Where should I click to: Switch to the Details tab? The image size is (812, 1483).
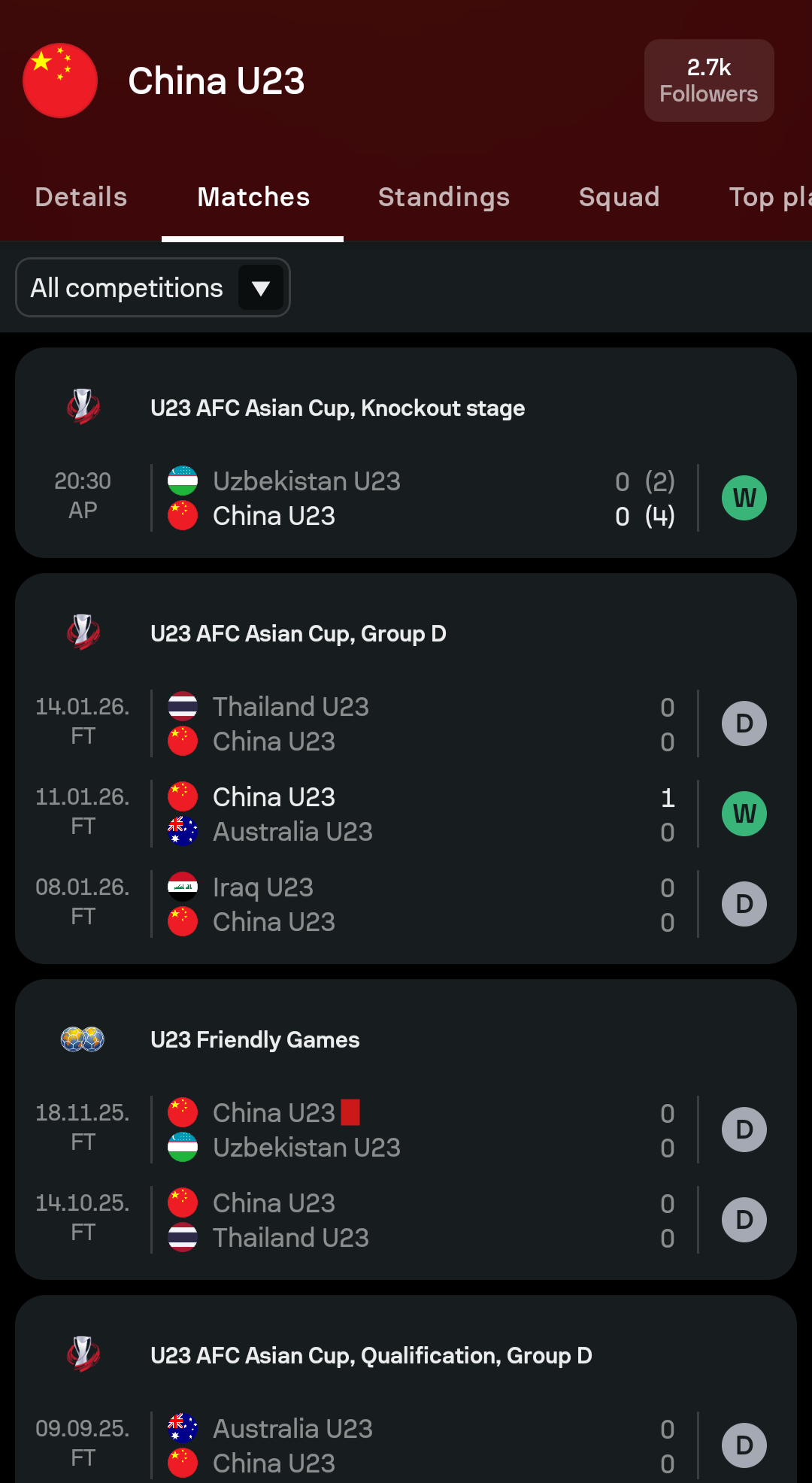pyautogui.click(x=81, y=197)
